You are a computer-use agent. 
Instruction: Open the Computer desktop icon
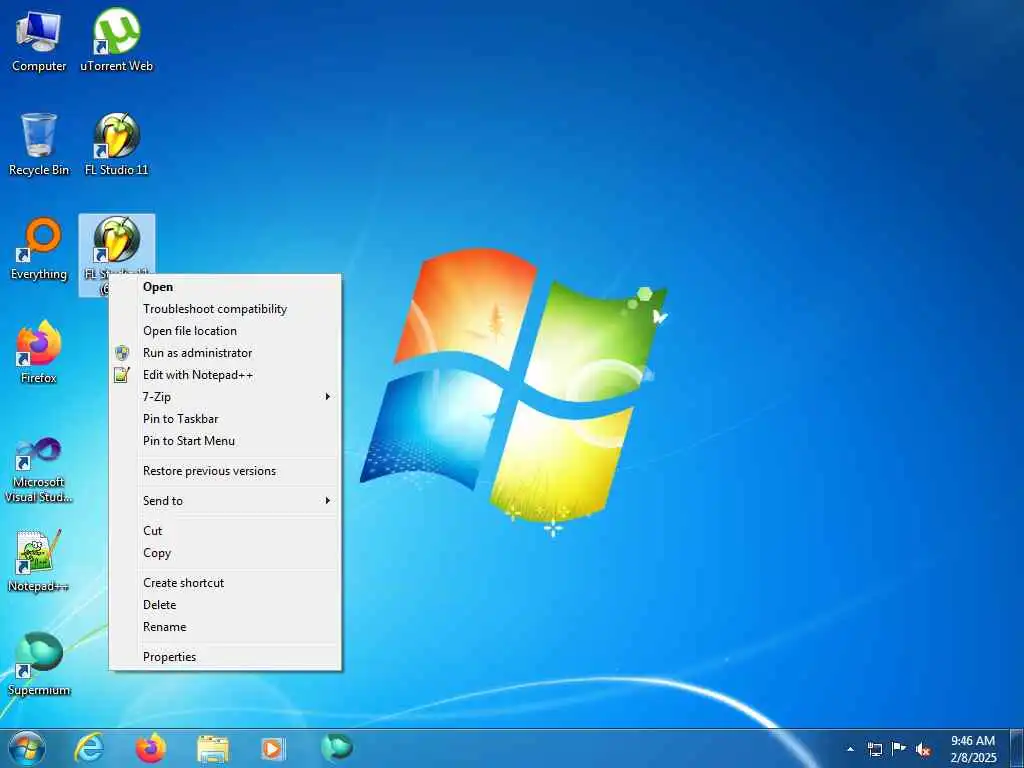coord(39,41)
